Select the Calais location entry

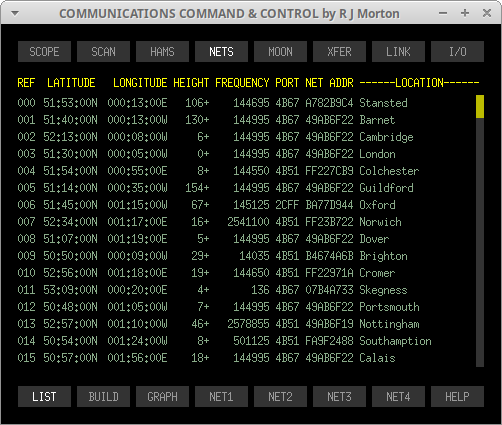click(x=377, y=358)
